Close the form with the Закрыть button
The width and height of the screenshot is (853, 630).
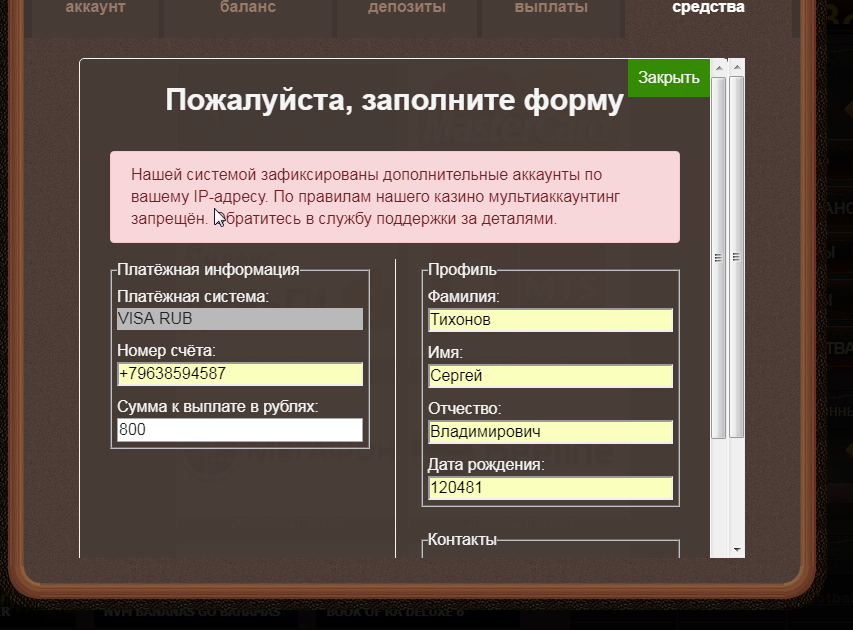point(668,76)
